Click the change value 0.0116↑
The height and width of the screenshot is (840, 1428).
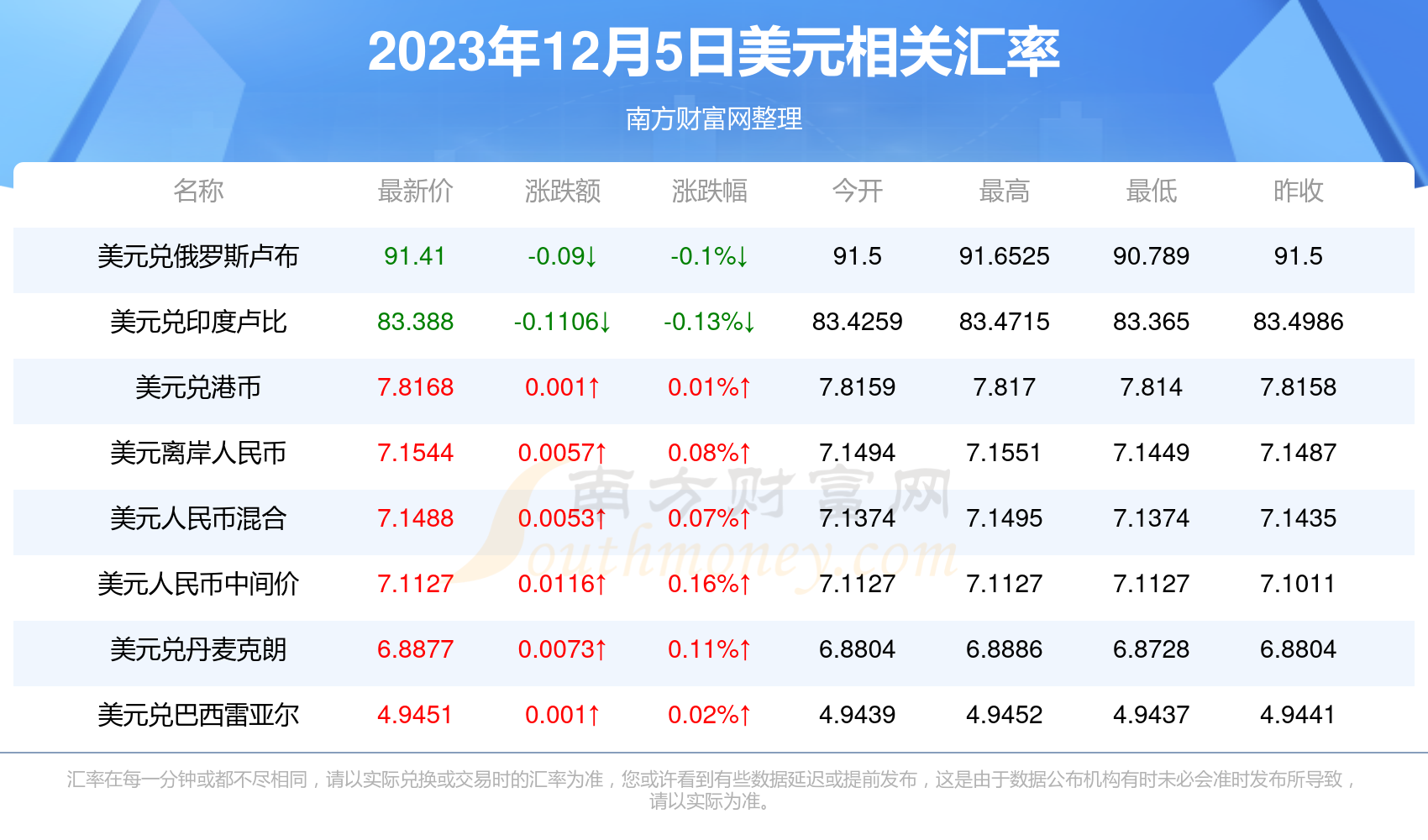tap(563, 584)
